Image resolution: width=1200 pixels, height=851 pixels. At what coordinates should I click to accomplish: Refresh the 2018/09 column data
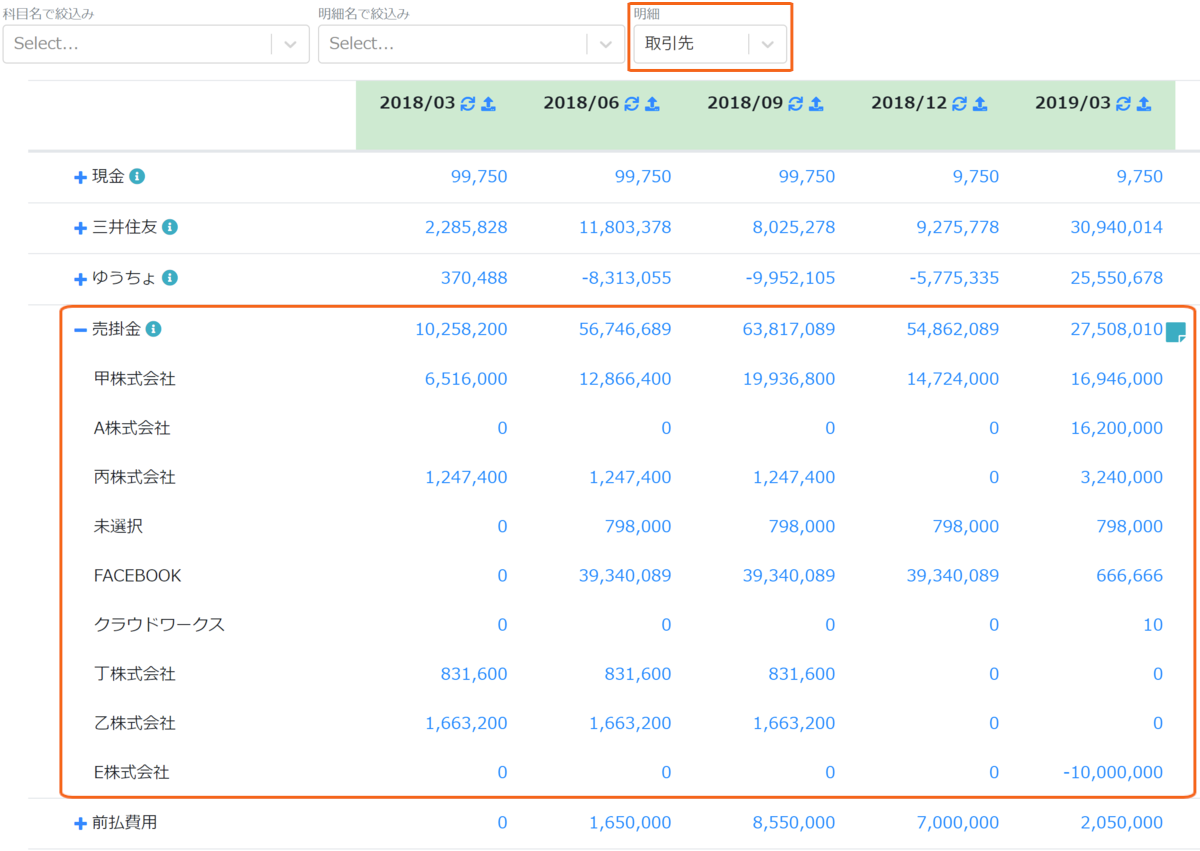[x=796, y=103]
